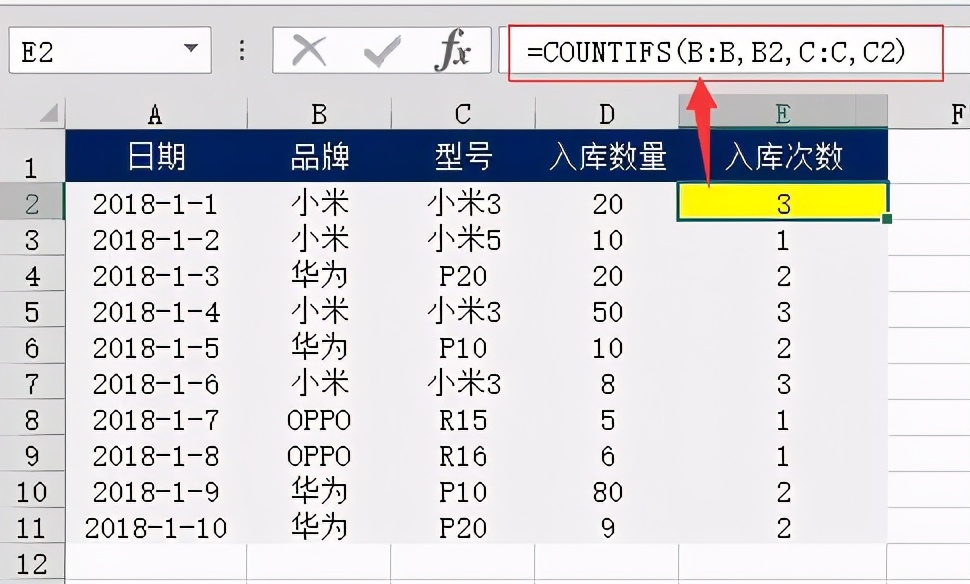Click the yellow highlighted cell E2
This screenshot has width=970, height=584.
[x=782, y=204]
